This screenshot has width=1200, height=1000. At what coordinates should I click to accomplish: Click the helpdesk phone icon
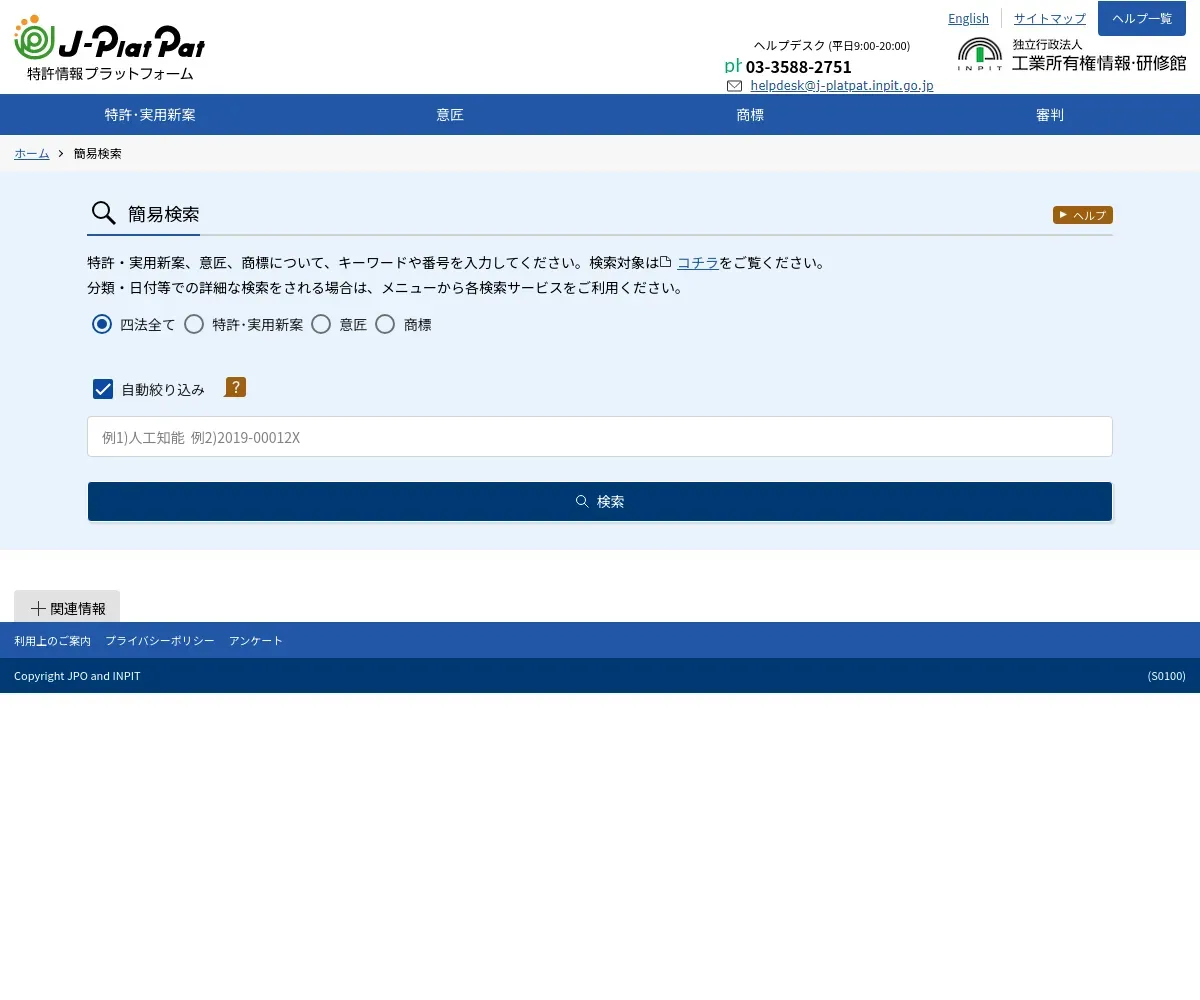click(x=733, y=66)
